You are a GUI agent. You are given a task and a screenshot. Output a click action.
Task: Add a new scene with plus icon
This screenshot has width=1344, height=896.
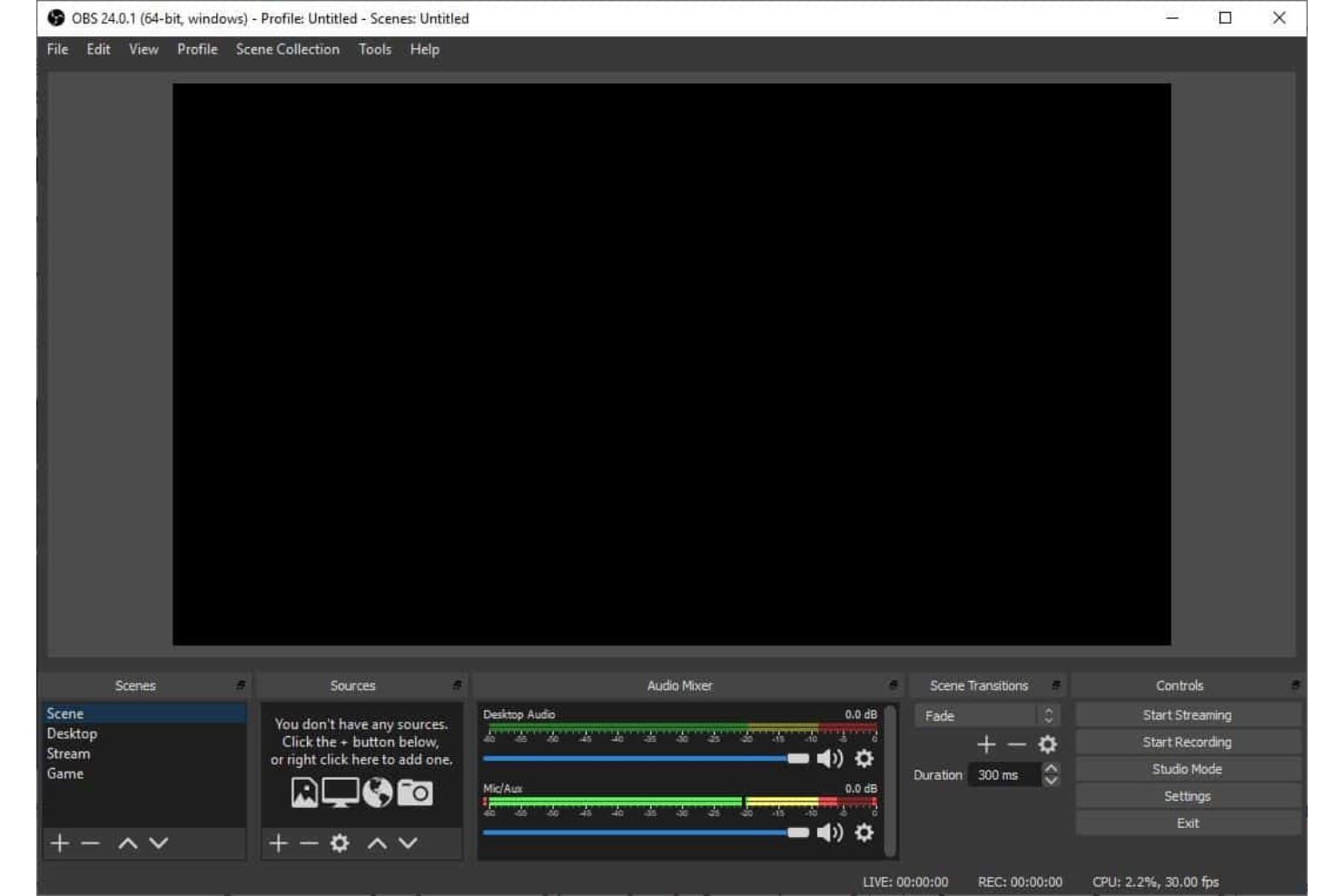(x=58, y=843)
